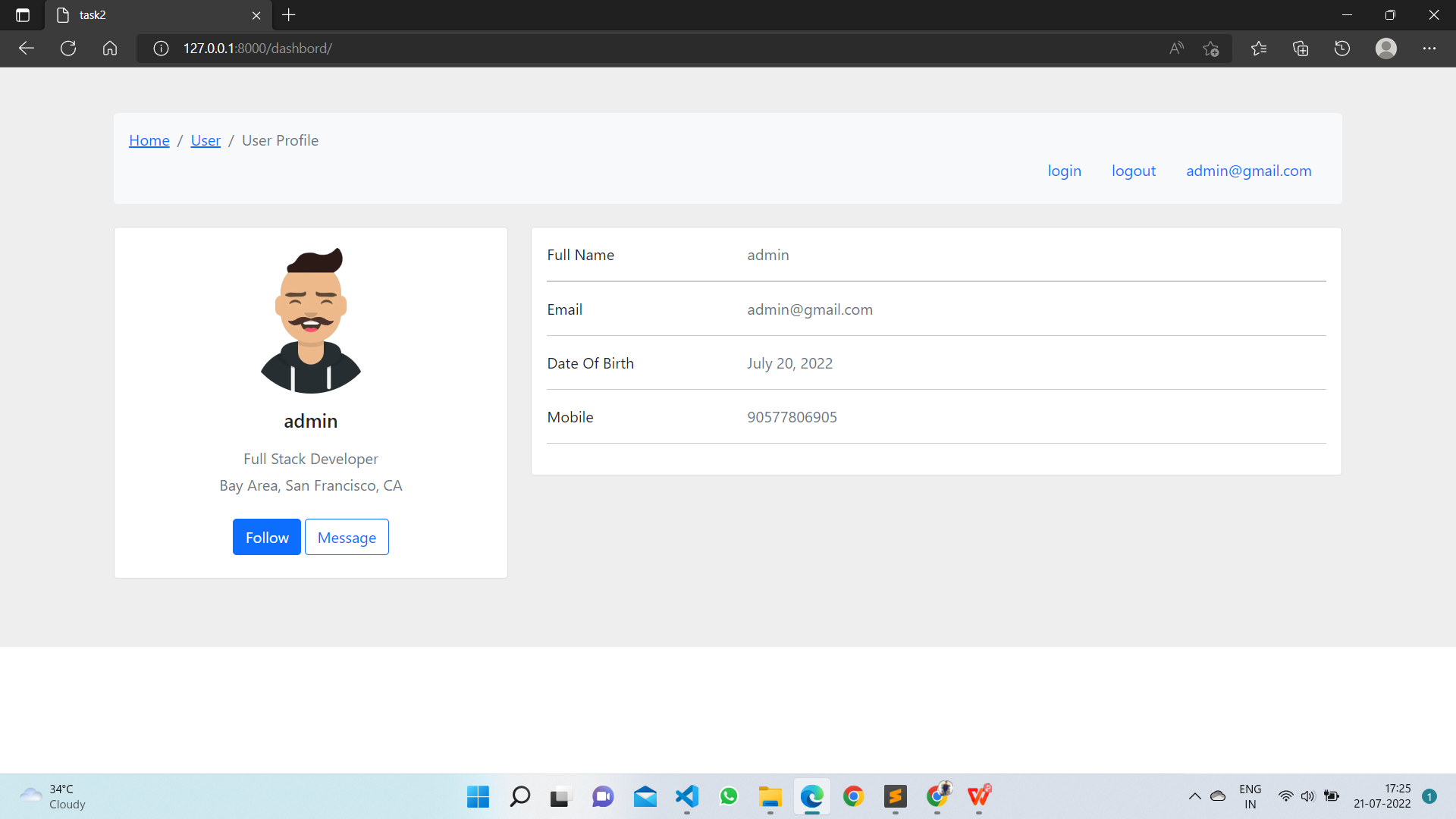This screenshot has height=819, width=1456.
Task: Open Visual Studio Code from taskbar
Action: [687, 796]
